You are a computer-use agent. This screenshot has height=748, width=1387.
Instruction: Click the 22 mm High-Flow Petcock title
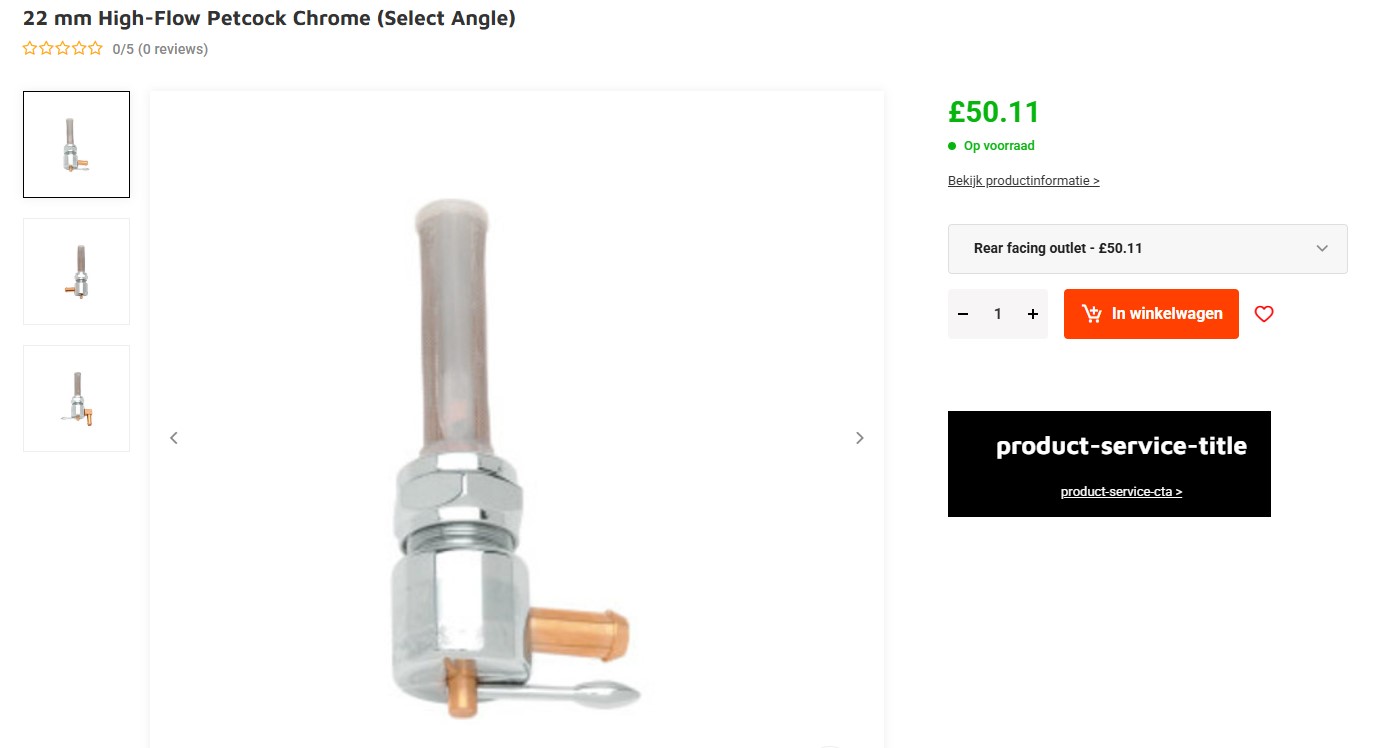pyautogui.click(x=269, y=18)
